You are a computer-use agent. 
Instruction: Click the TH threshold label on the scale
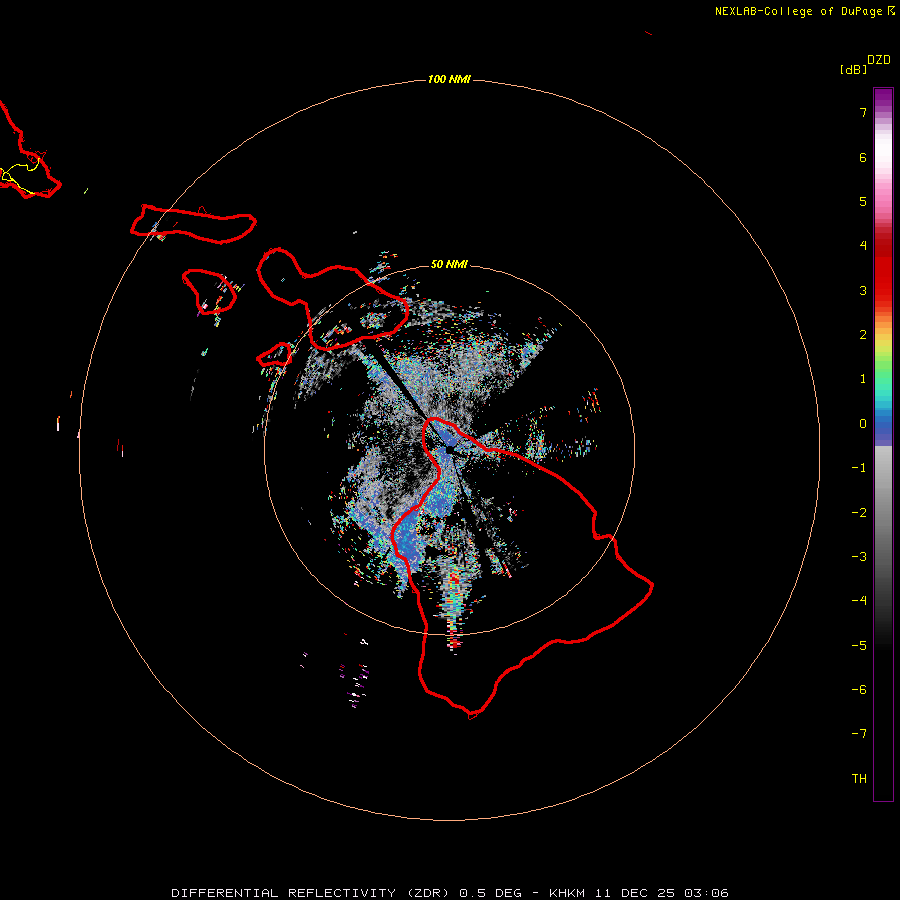tap(859, 779)
